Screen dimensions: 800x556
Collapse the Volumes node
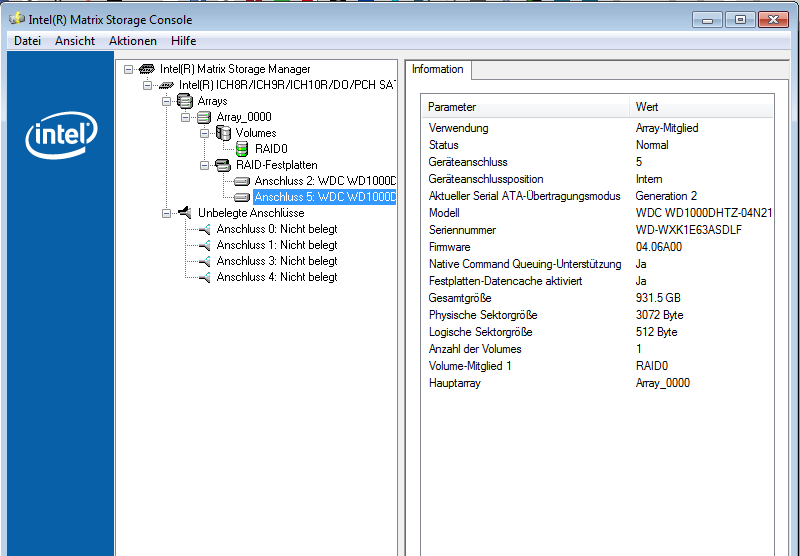204,133
